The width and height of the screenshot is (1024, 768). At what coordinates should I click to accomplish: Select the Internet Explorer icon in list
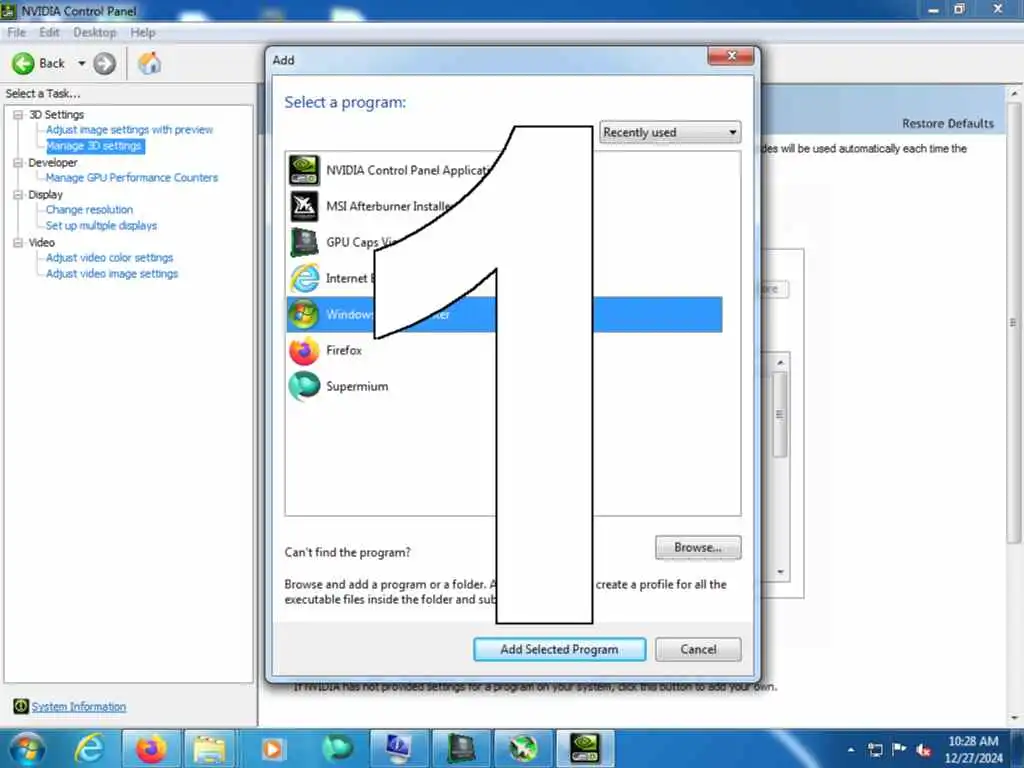tap(304, 278)
